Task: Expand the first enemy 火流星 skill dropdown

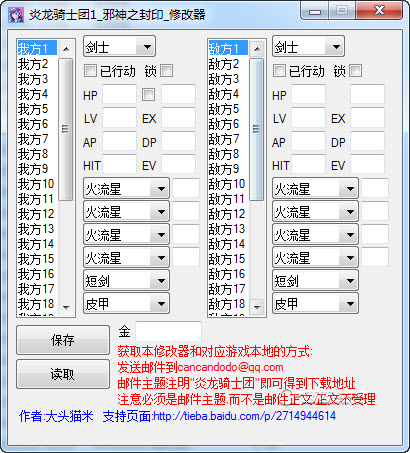Action: click(315, 189)
